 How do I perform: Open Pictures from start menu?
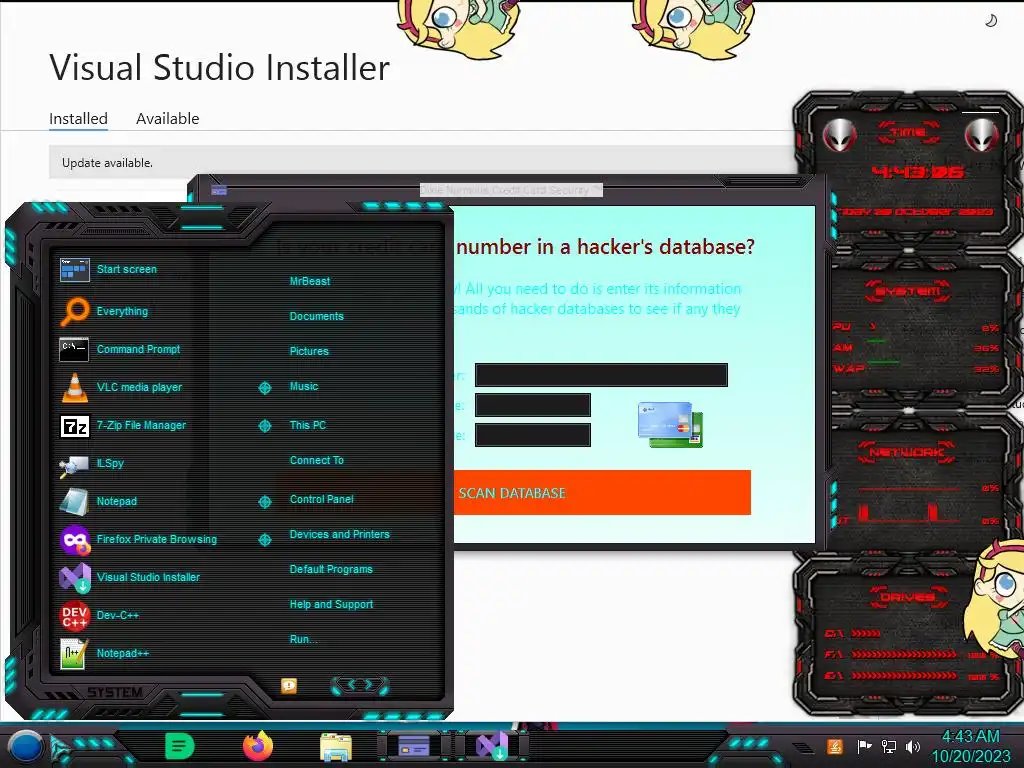click(x=309, y=351)
